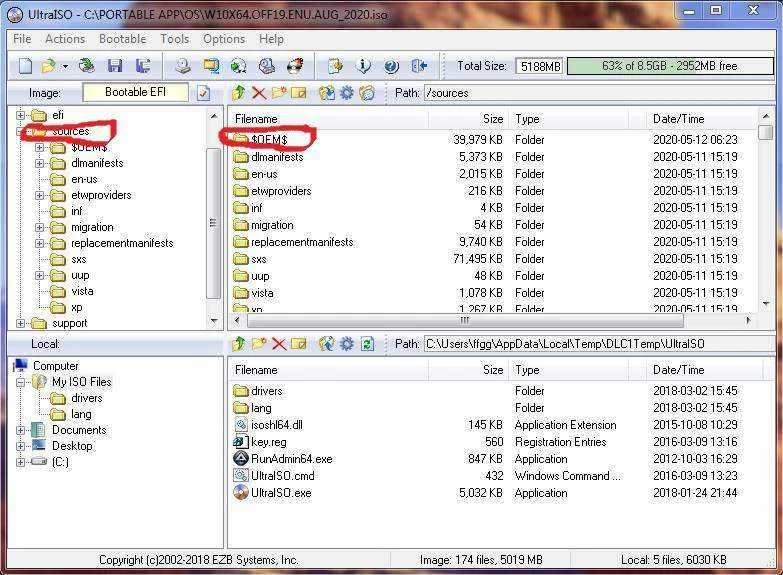Click the image properties checkmark icon near Bootable EFI
The width and height of the screenshot is (783, 575).
203,93
